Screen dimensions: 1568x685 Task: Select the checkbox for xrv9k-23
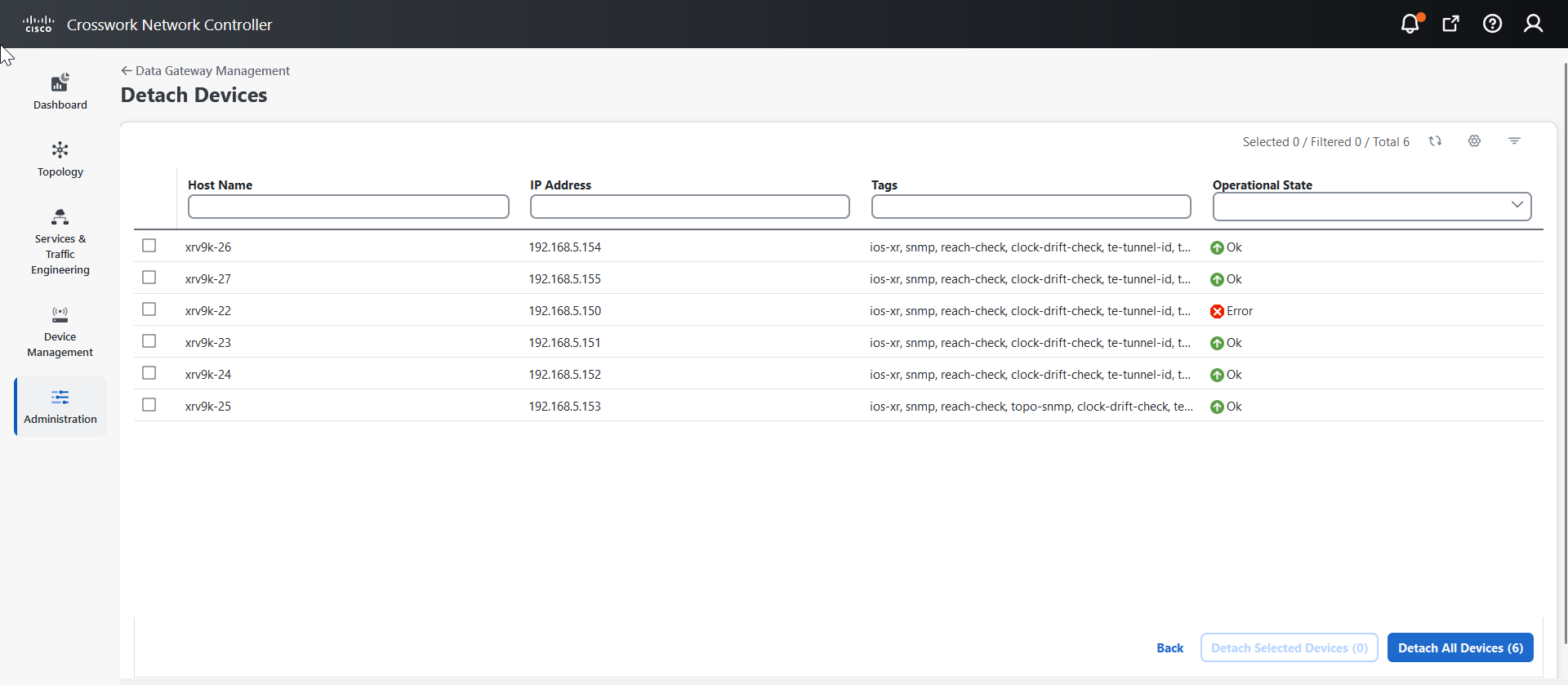point(149,341)
